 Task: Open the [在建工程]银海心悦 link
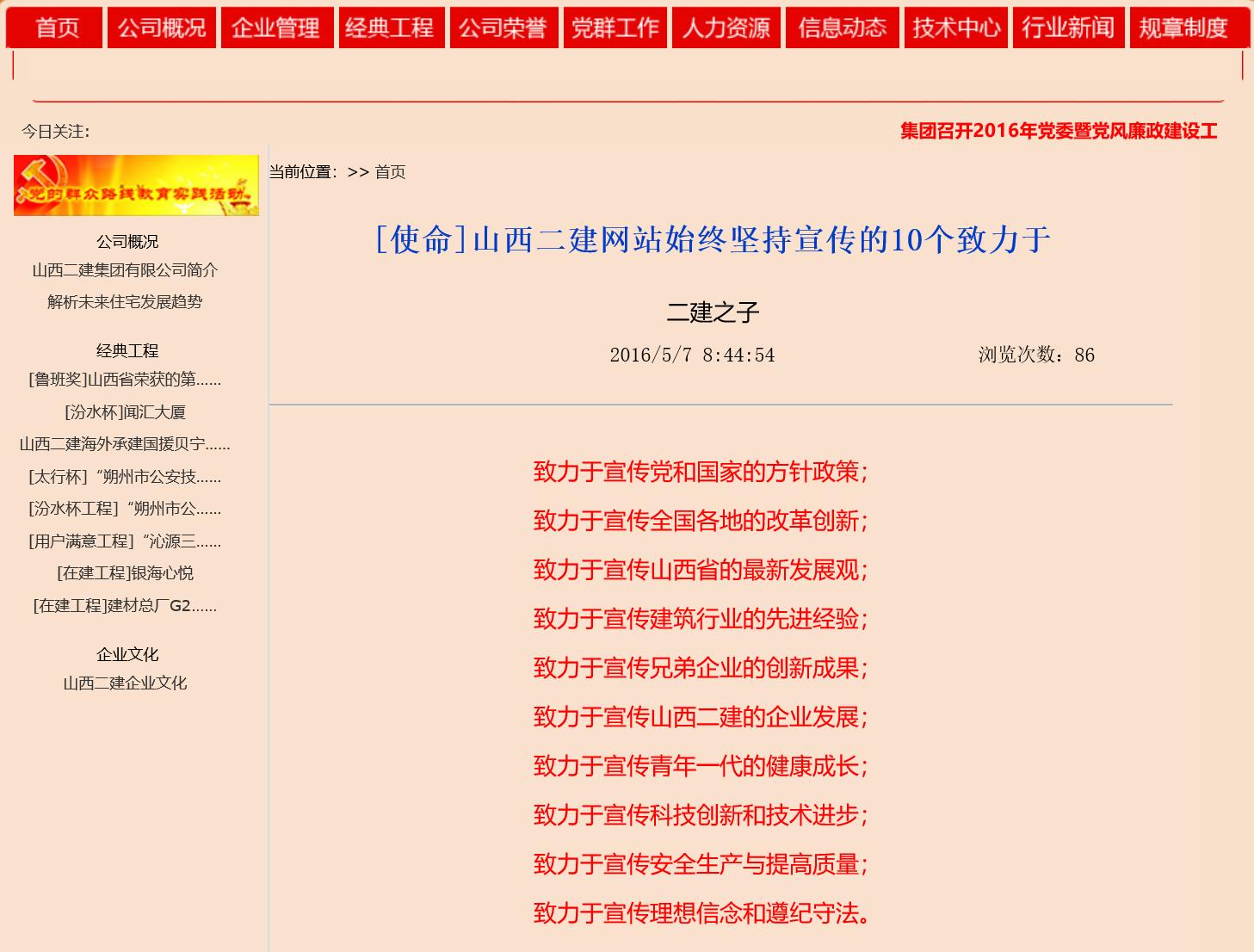(x=125, y=573)
